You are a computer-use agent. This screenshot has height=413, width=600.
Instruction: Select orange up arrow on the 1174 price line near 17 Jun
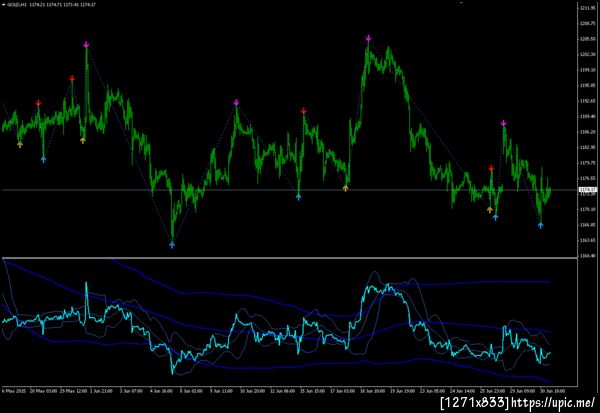(x=346, y=188)
